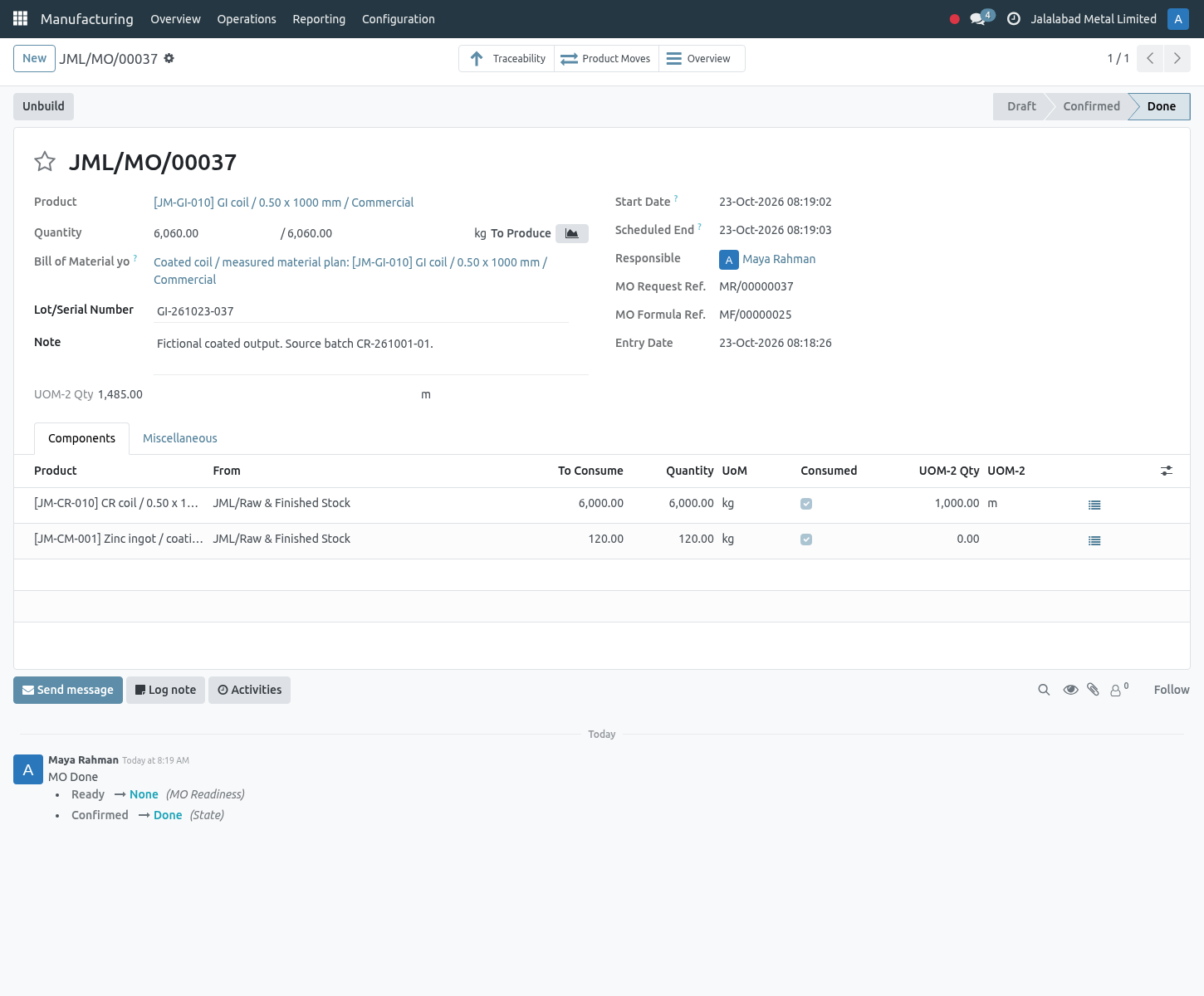Create a New manufacturing order
This screenshot has height=996, width=1204.
(35, 58)
